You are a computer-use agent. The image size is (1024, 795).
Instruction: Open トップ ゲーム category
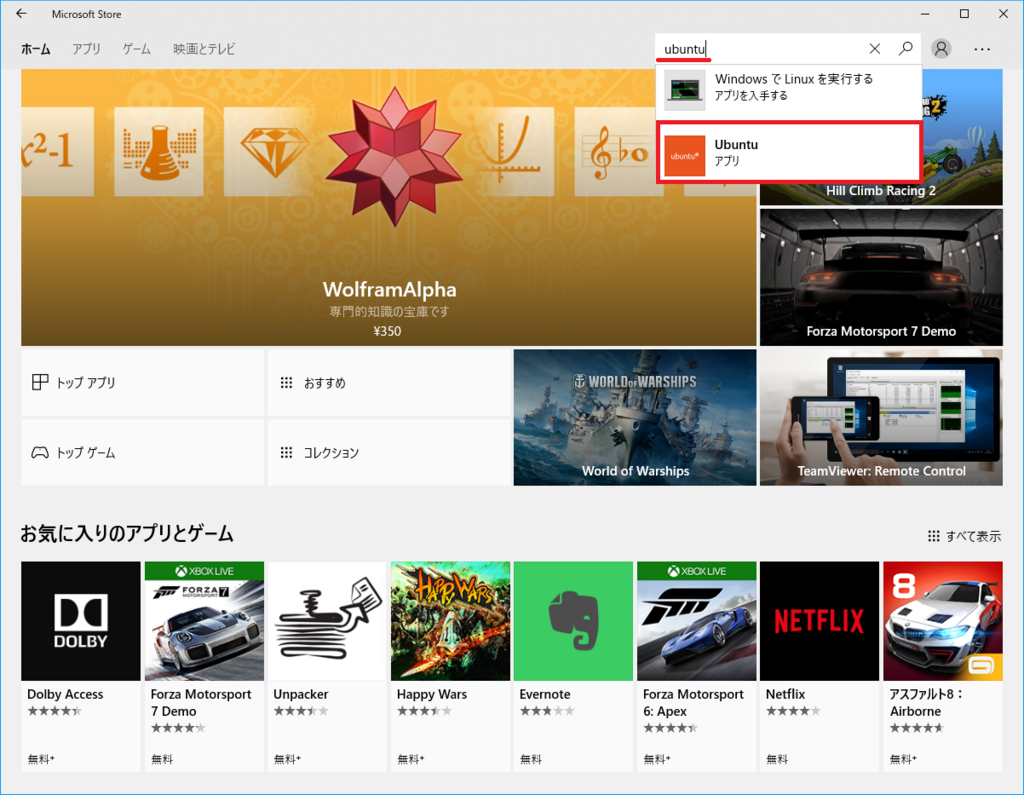142,452
